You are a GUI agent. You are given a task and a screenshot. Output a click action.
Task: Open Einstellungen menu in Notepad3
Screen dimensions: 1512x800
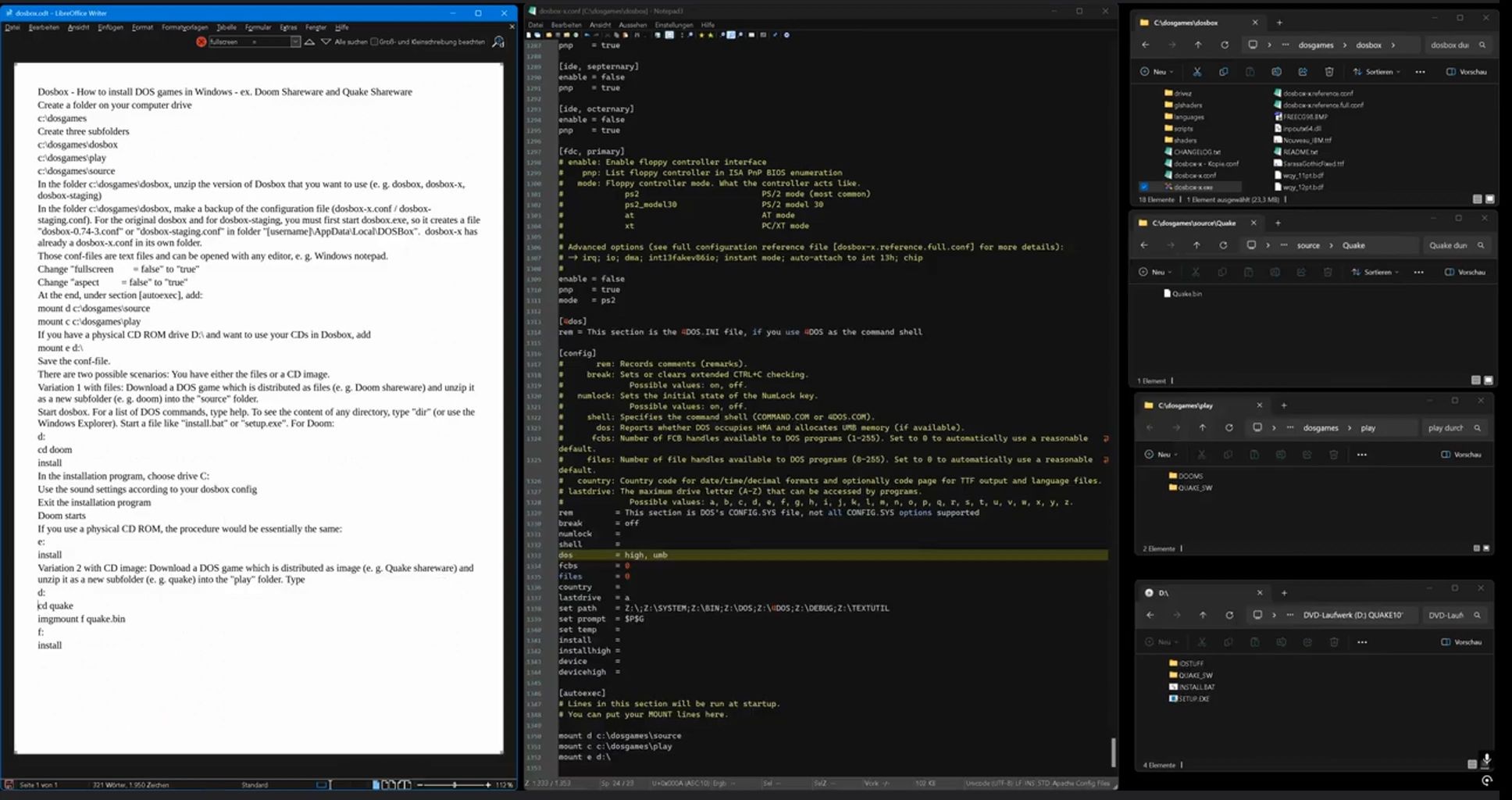click(673, 25)
